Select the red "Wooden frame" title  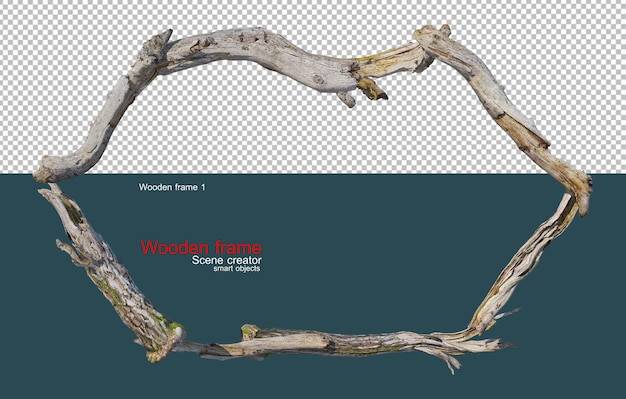pos(201,248)
